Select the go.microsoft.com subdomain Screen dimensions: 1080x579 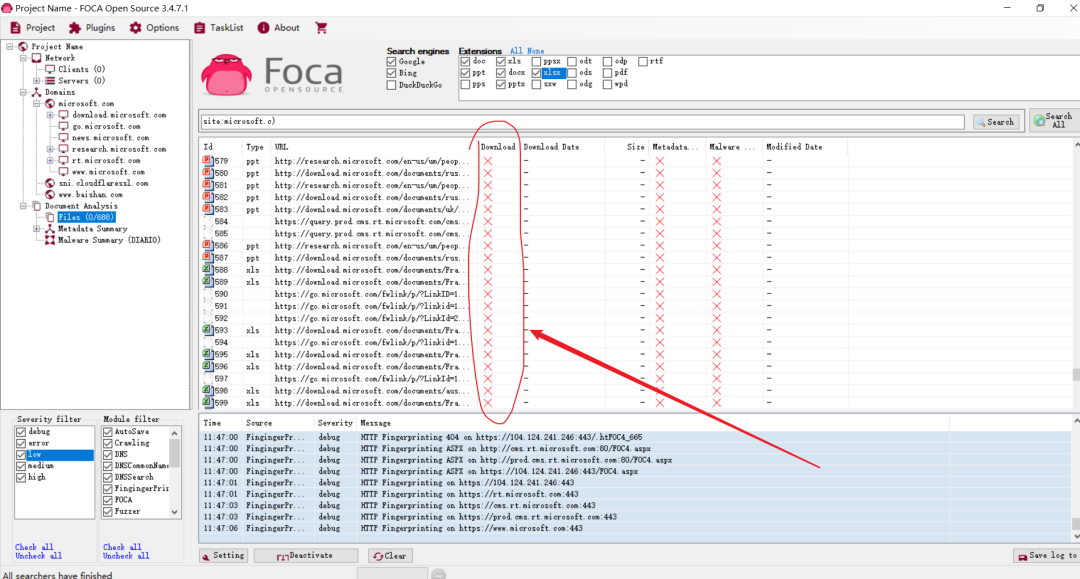(106, 127)
